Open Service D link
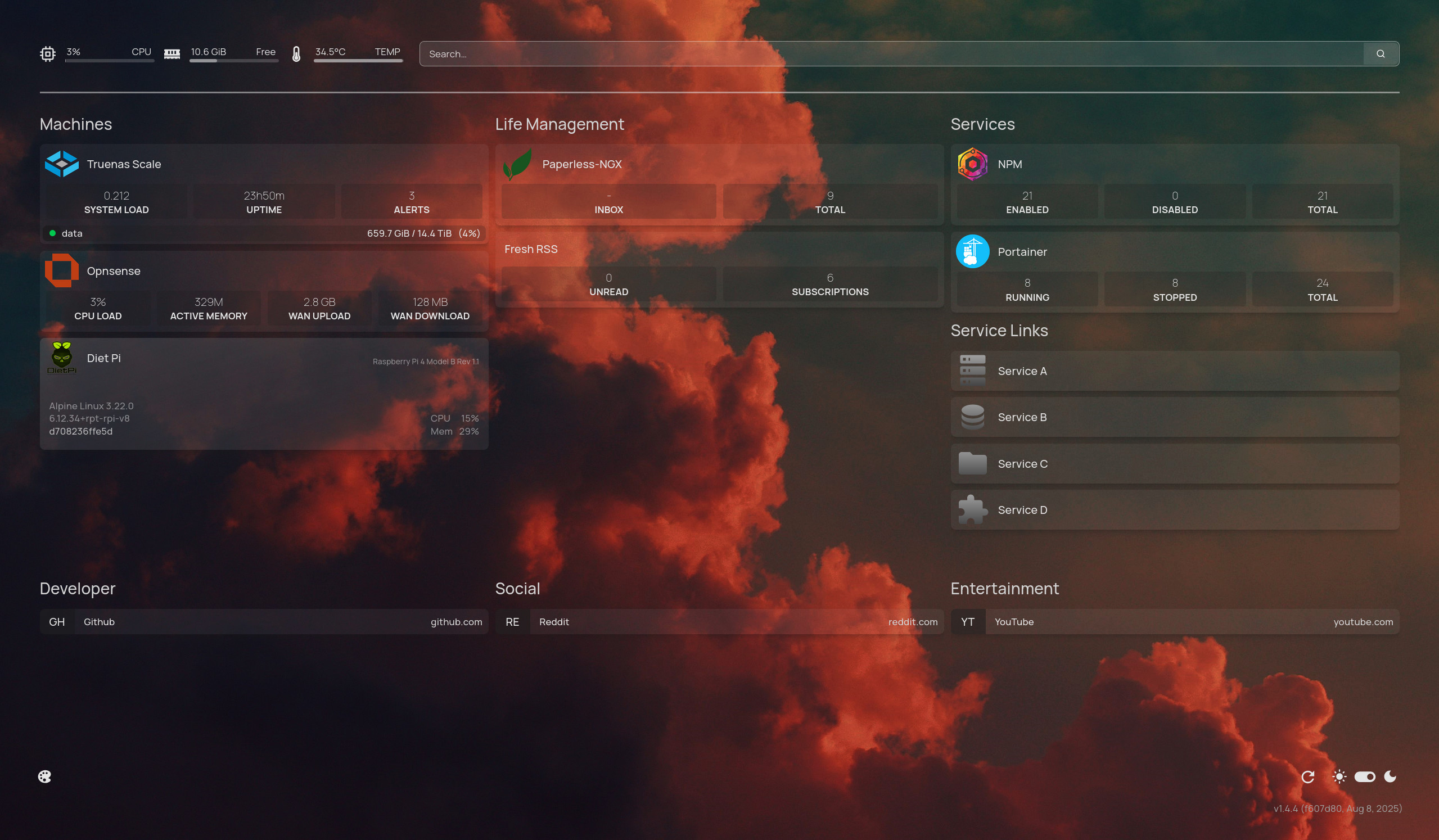 [1175, 509]
